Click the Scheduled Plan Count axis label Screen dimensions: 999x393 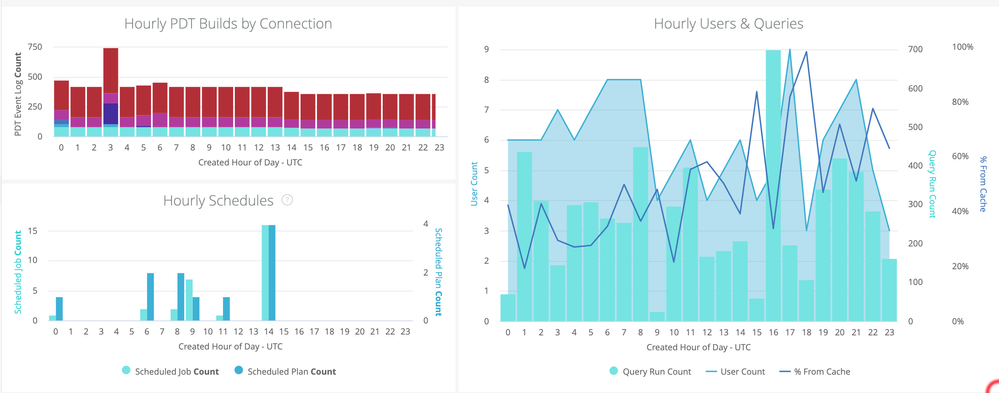(438, 272)
